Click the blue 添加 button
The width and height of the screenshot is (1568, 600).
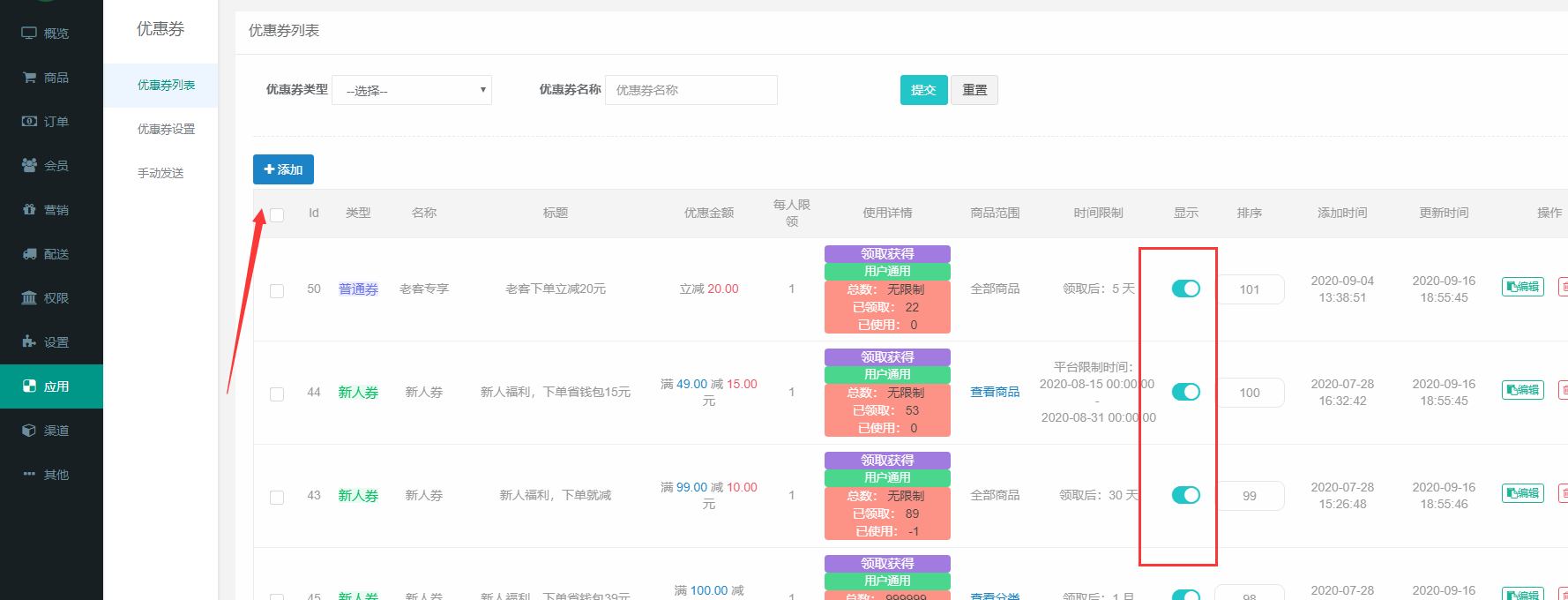283,169
